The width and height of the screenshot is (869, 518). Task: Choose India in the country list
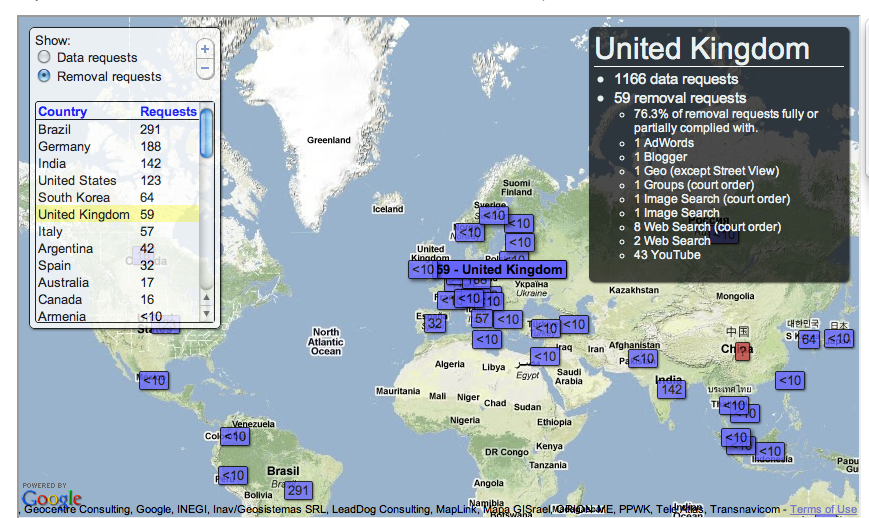pos(117,164)
